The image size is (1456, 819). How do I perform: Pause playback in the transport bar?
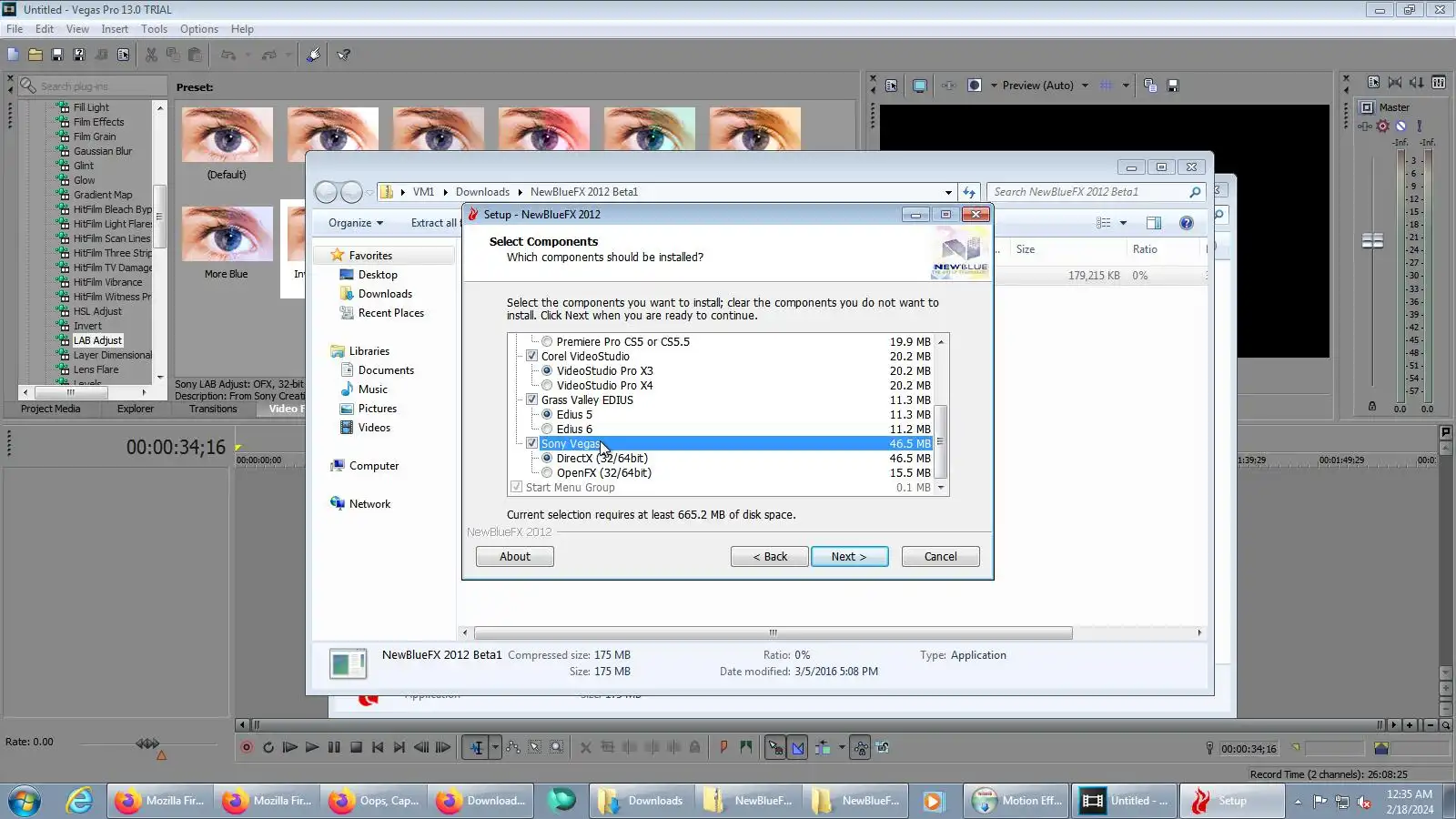334,747
